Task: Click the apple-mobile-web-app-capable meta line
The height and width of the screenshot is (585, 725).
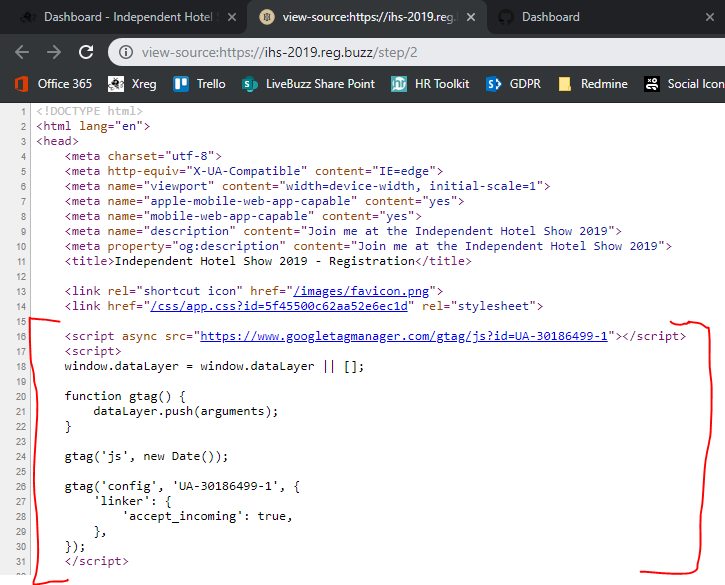Action: [264, 201]
